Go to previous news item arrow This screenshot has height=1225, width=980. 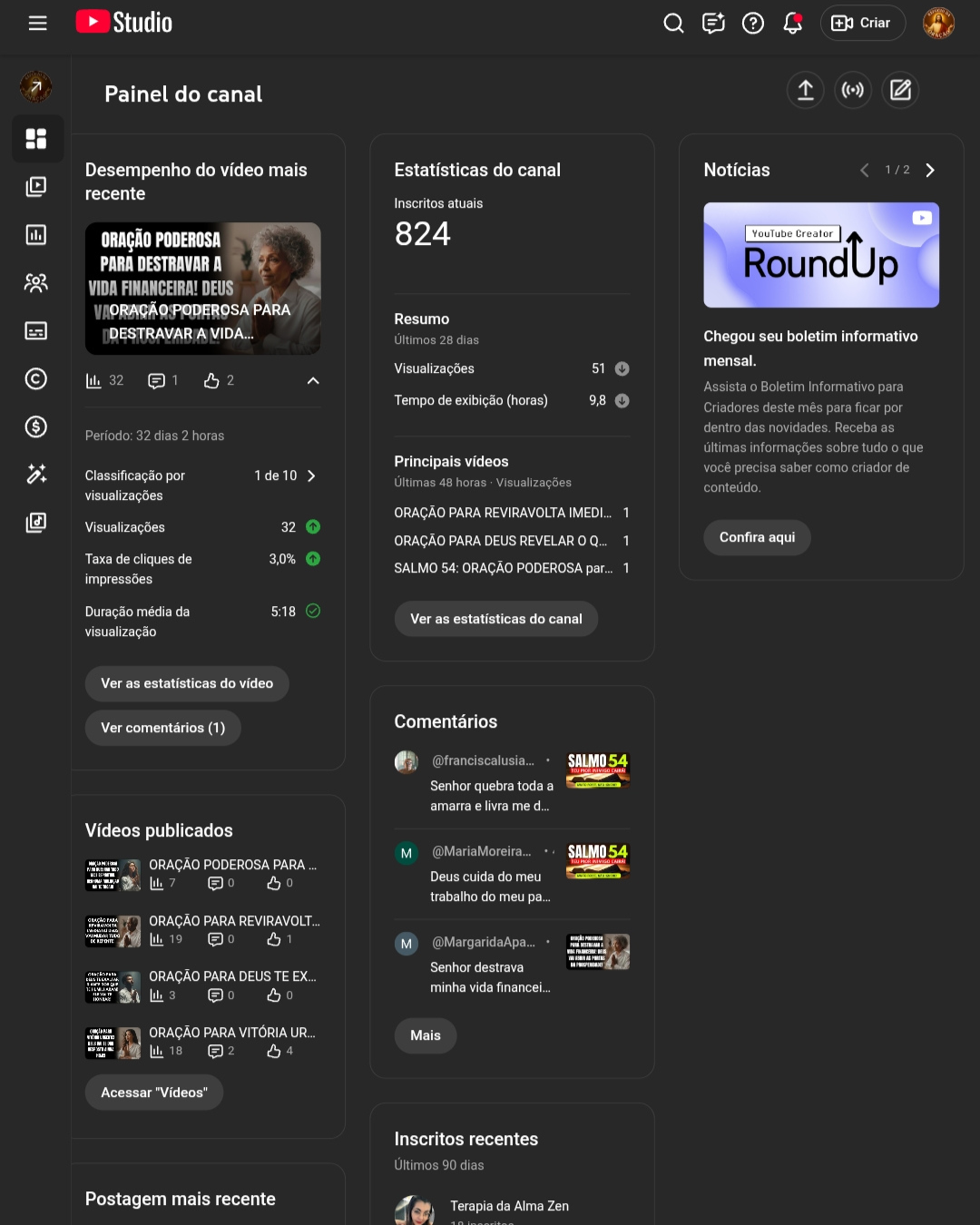tap(865, 171)
